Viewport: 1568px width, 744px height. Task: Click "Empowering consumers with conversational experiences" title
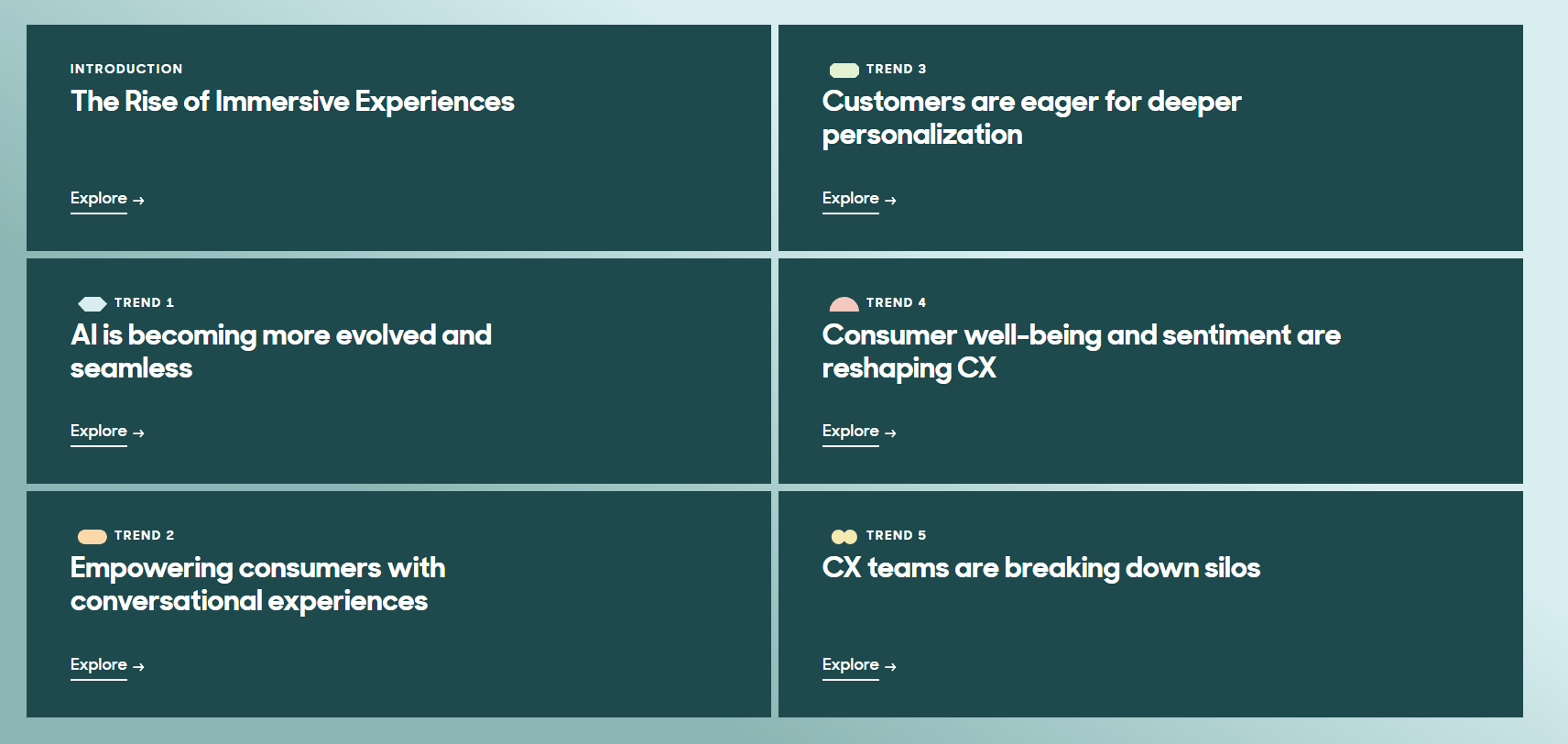click(x=257, y=584)
